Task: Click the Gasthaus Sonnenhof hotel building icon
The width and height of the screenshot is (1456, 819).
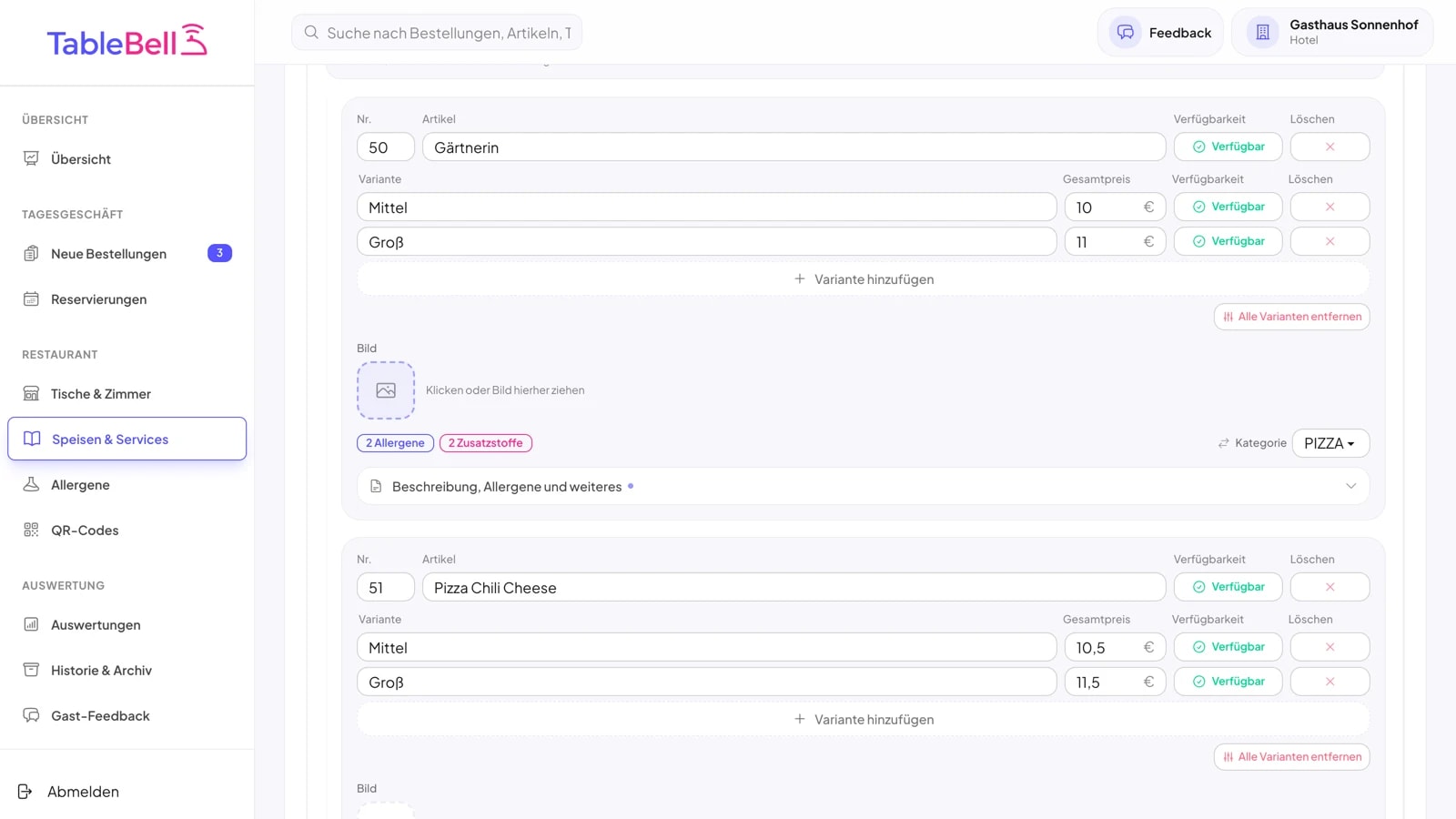Action: [x=1262, y=32]
